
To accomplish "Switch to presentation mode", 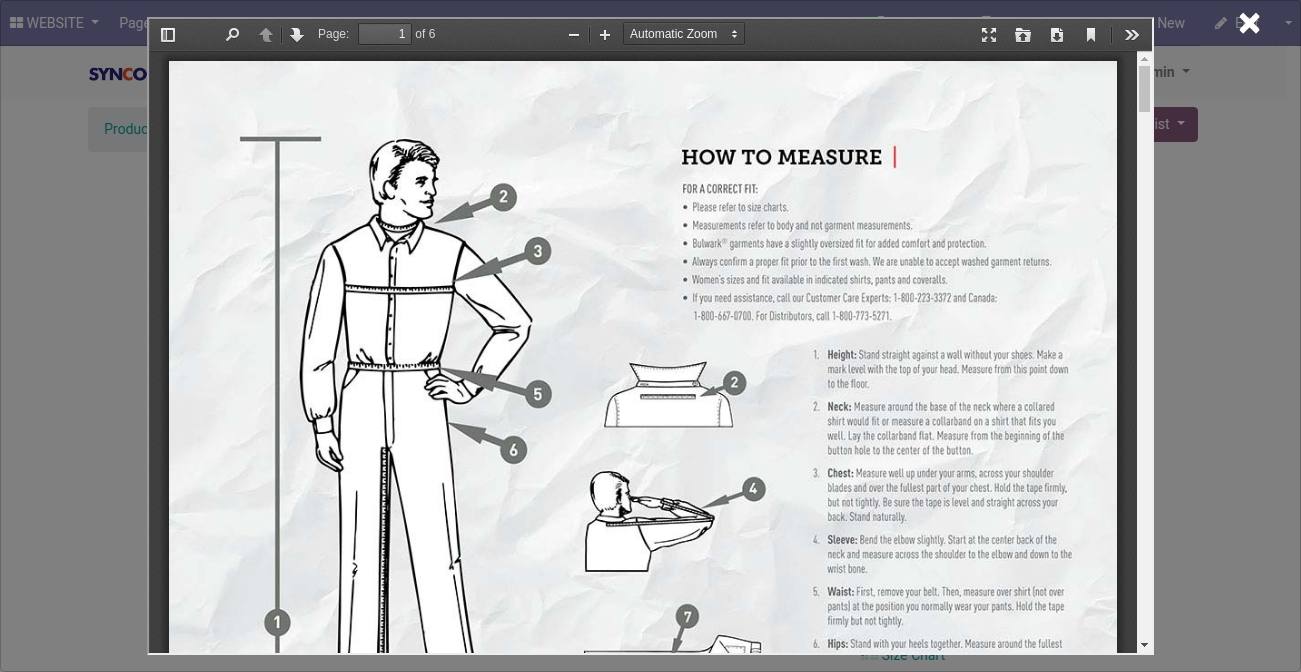I will click(x=989, y=35).
